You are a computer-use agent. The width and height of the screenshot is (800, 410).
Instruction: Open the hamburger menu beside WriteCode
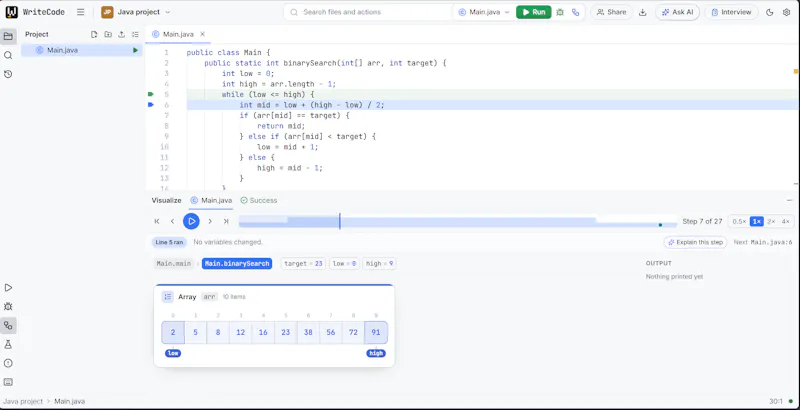tap(81, 12)
